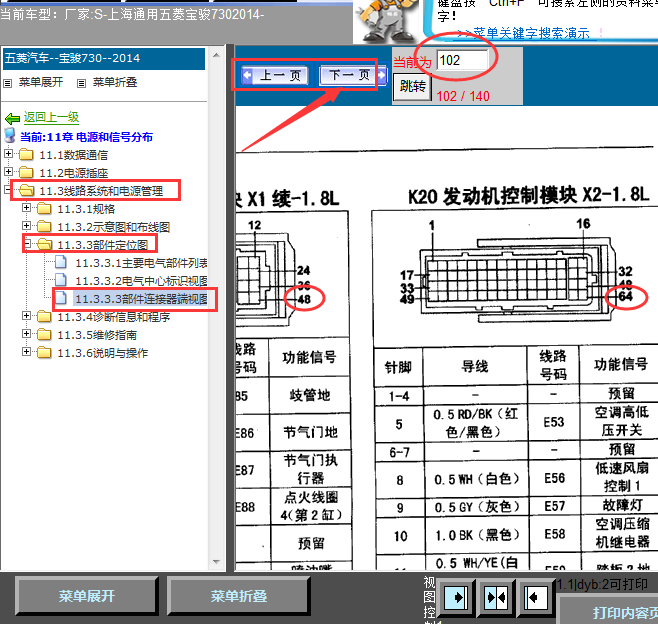Click 当前:11章 电源和信号分布 label
This screenshot has width=658, height=626.
[86, 137]
